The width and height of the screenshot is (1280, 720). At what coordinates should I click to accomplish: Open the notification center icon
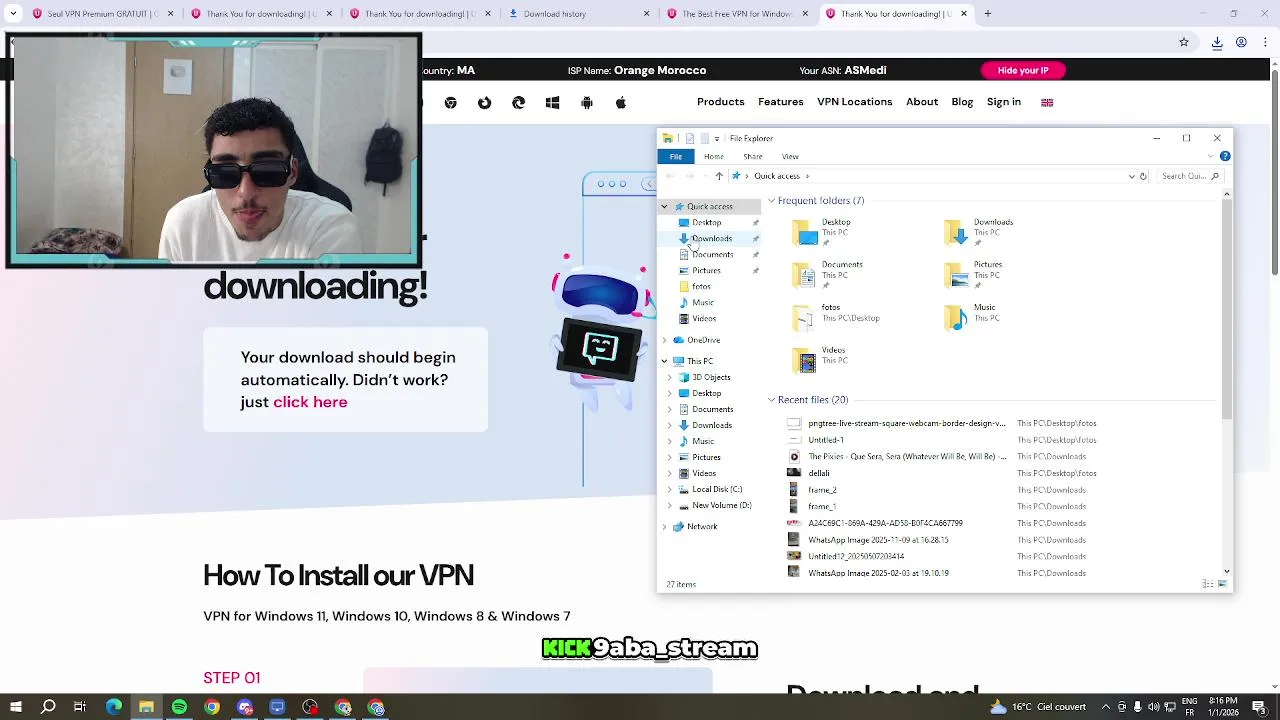(1259, 707)
